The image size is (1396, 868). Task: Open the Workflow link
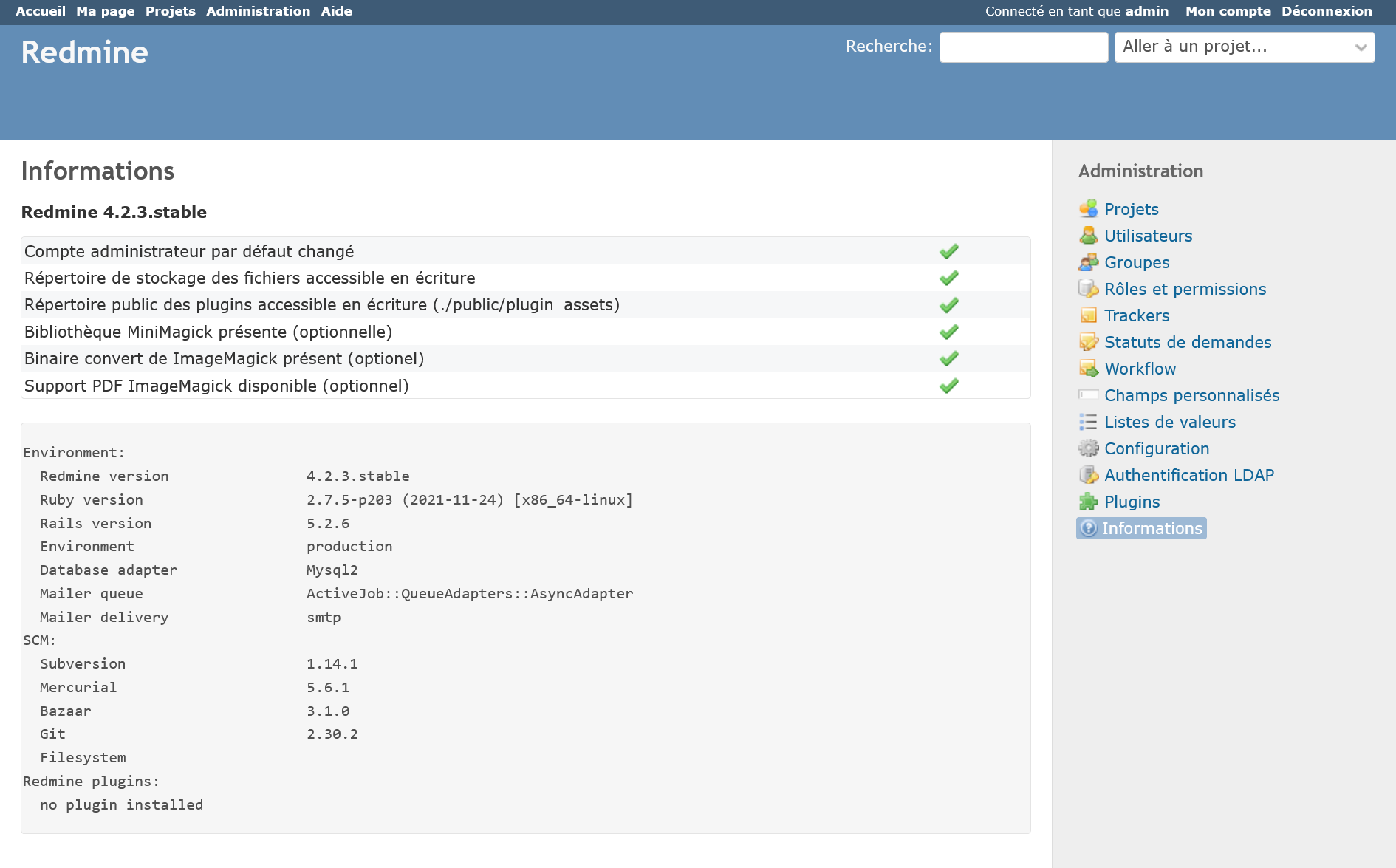point(1140,369)
